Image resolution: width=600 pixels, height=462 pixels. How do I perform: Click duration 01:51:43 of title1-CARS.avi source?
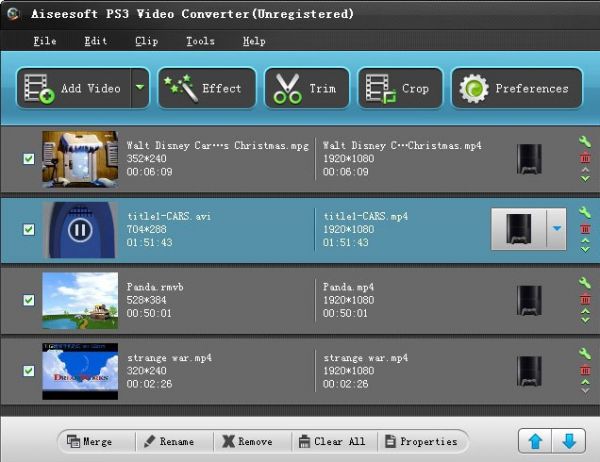click(x=149, y=242)
